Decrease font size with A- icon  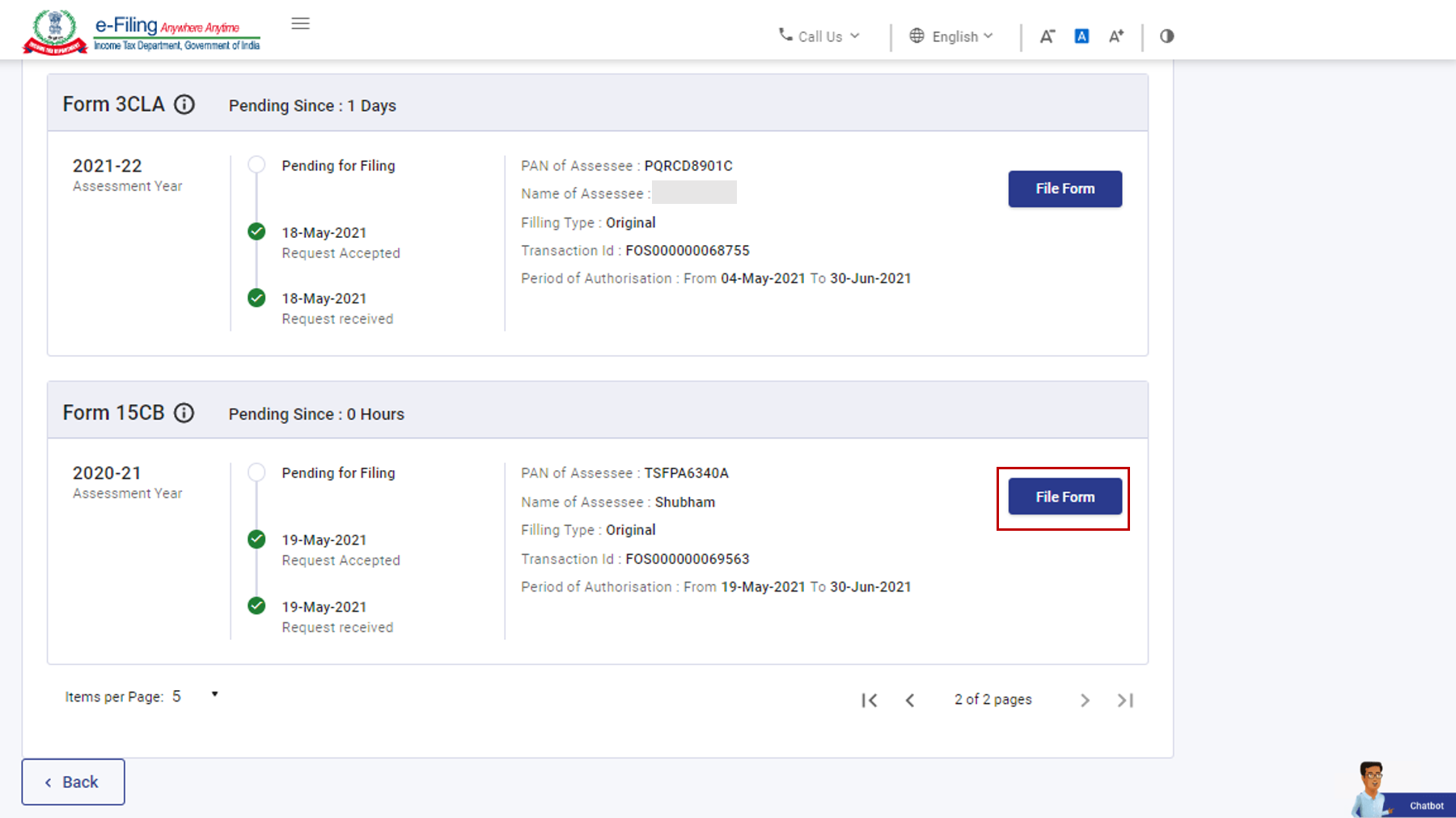tap(1047, 36)
